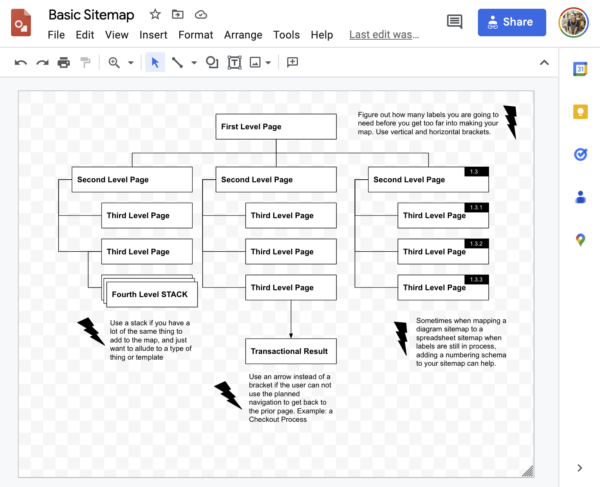This screenshot has height=487, width=600.
Task: Open the Insert menu
Action: click(153, 35)
